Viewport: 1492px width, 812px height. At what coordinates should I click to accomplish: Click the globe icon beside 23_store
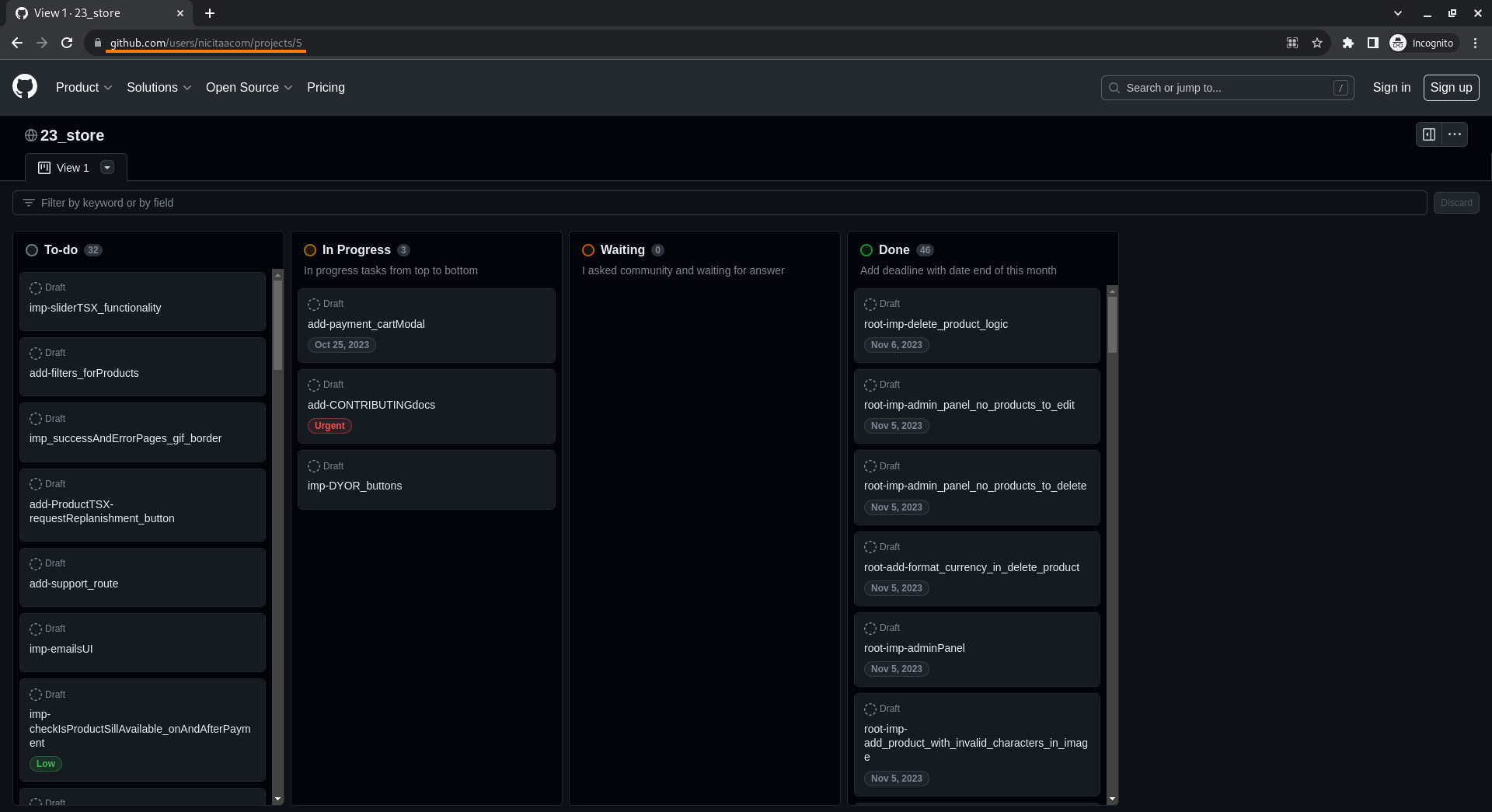(31, 135)
